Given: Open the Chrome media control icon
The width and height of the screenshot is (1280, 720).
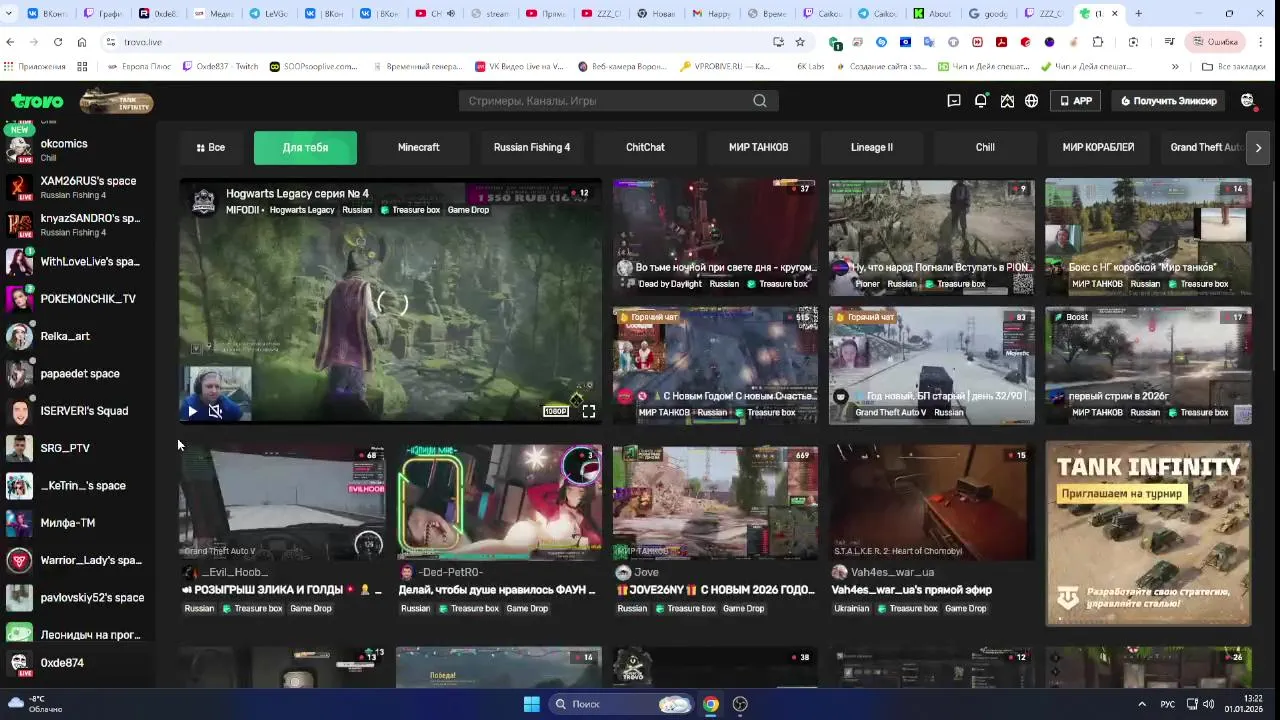Looking at the screenshot, I should coord(1169,42).
